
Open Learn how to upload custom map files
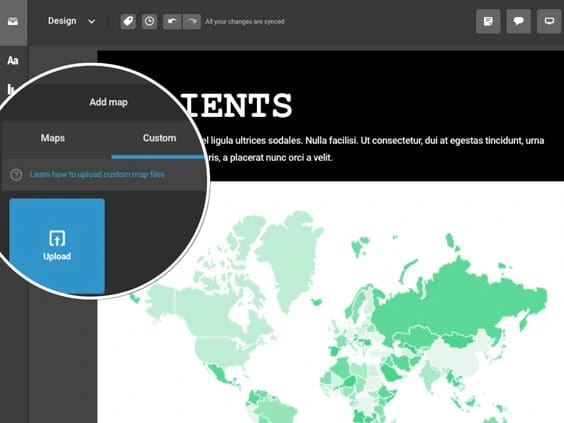tap(97, 174)
